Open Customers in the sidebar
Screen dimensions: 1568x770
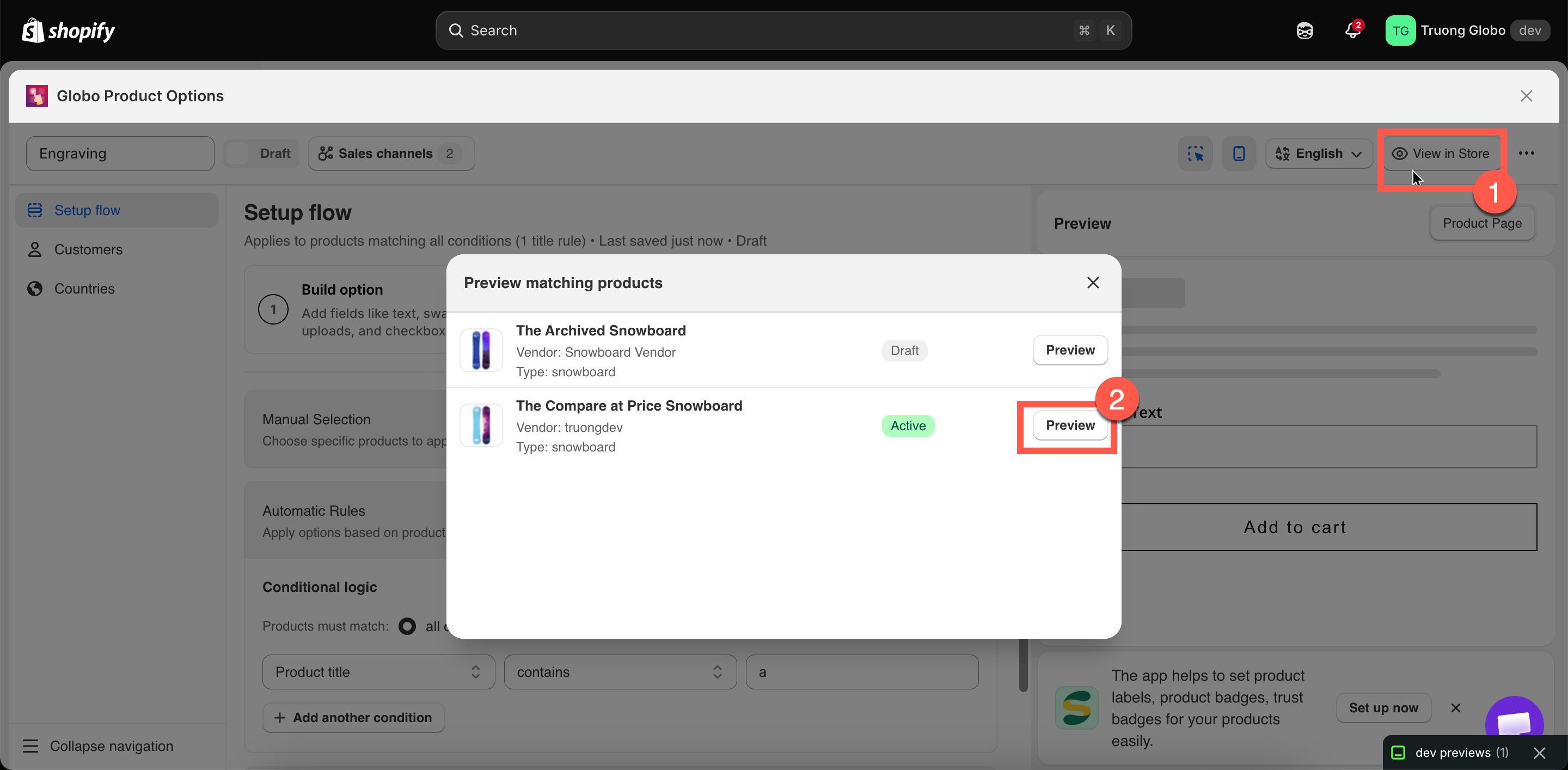(117, 249)
